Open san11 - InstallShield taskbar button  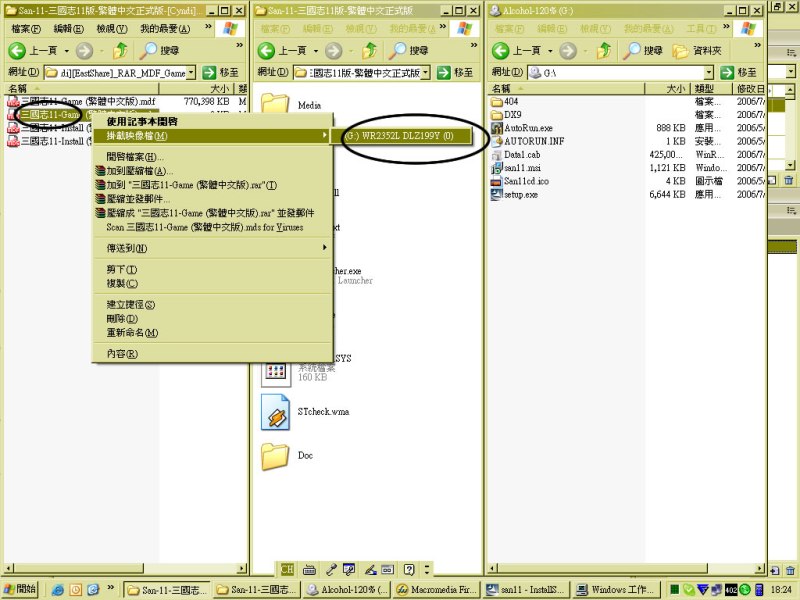tap(526, 590)
